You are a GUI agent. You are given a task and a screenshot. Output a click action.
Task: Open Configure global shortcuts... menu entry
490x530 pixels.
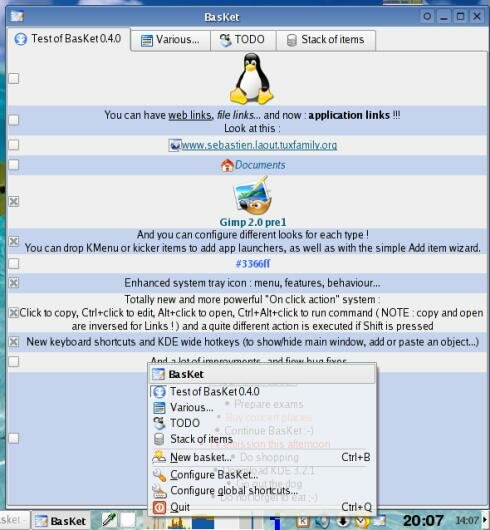click(x=263, y=490)
